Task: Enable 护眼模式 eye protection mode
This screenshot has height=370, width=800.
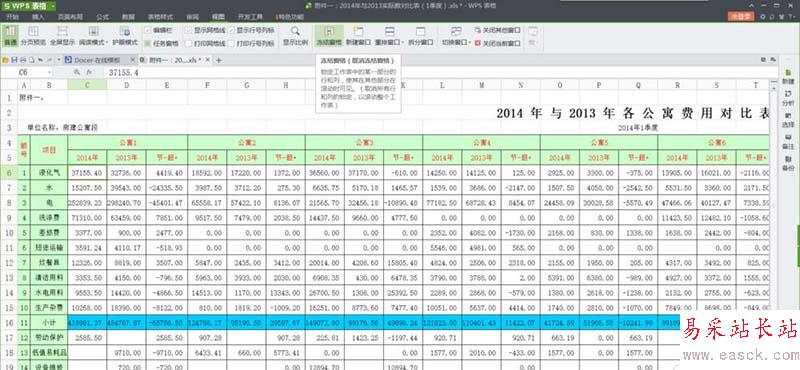Action: [x=124, y=36]
